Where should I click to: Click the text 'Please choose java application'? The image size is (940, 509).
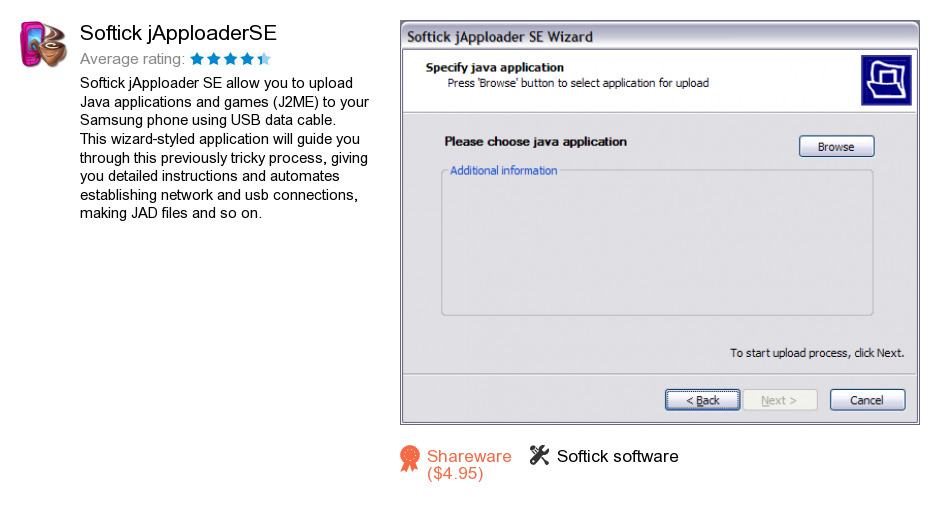(535, 141)
